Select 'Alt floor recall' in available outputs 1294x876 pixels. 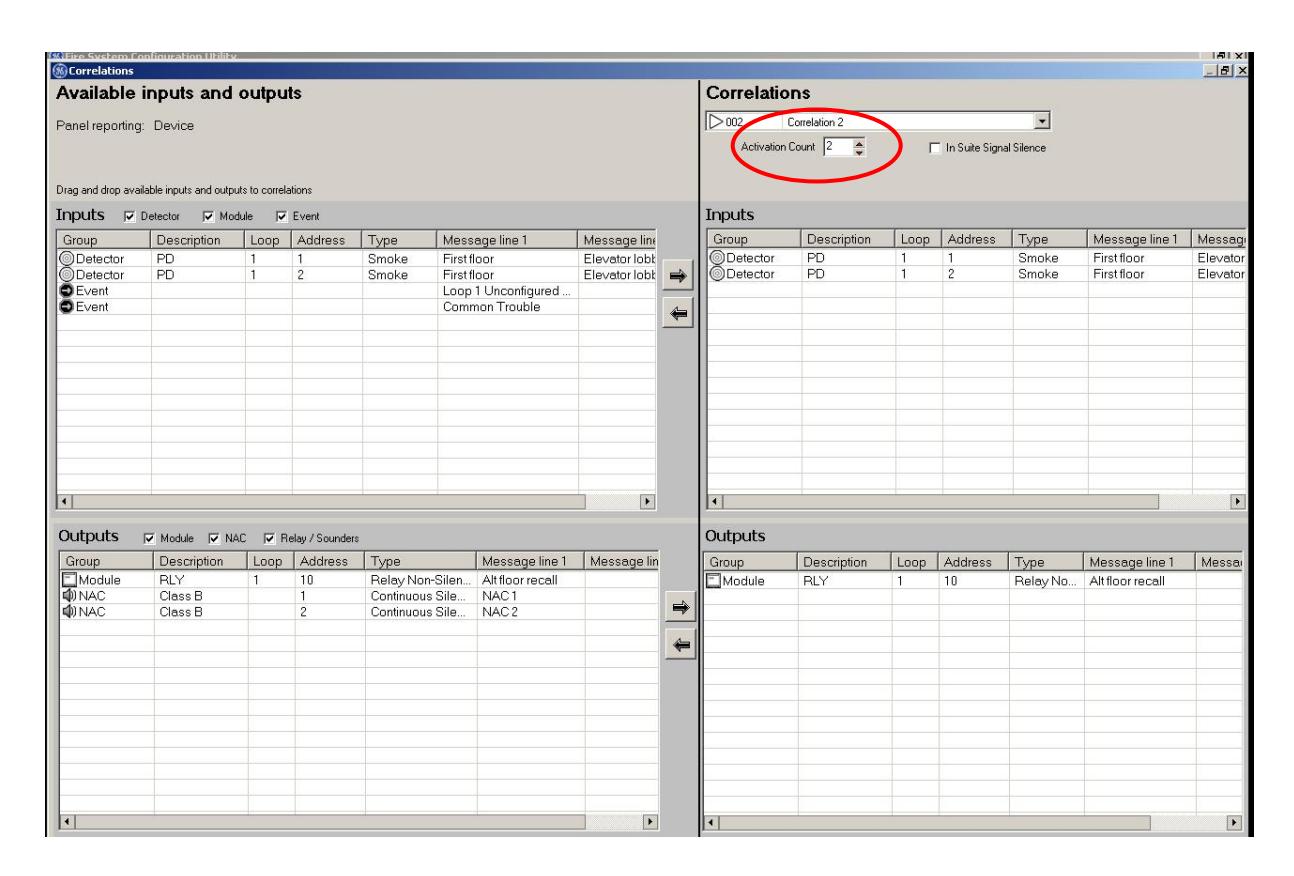coord(518,582)
